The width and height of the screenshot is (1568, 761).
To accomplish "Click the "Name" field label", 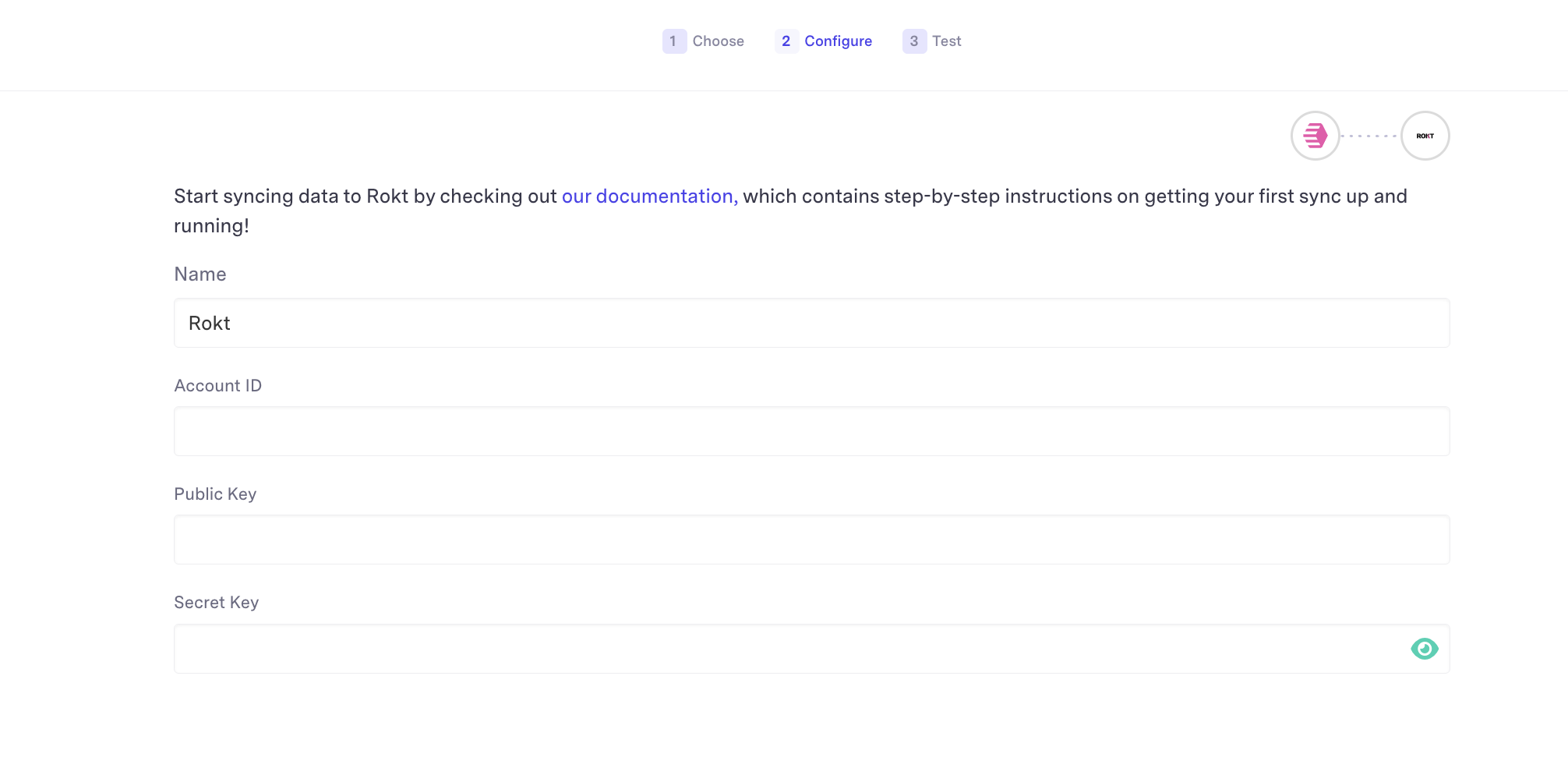I will 200,274.
